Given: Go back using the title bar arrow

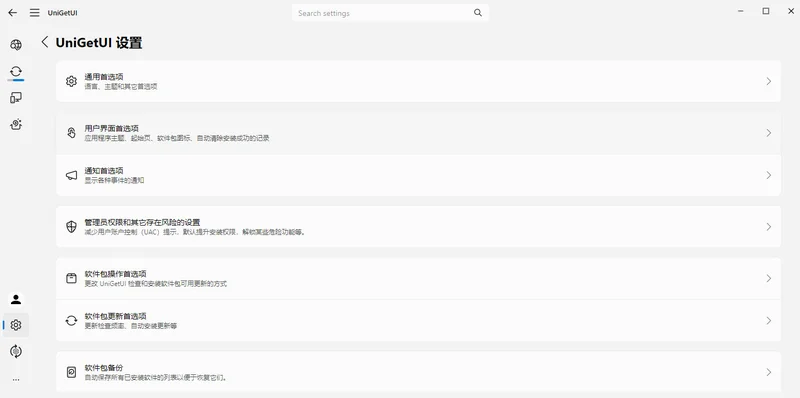Looking at the screenshot, I should pyautogui.click(x=13, y=13).
